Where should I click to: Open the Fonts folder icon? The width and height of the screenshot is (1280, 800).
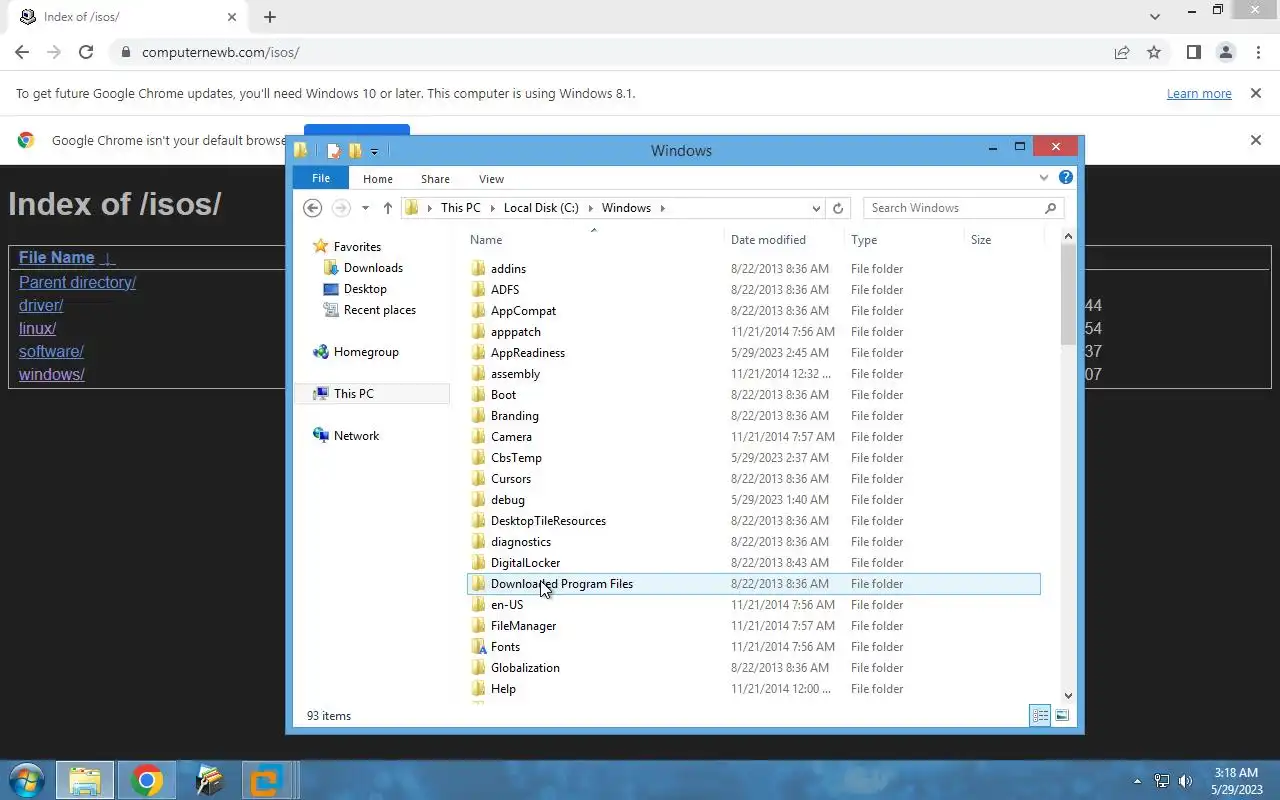pyautogui.click(x=479, y=647)
